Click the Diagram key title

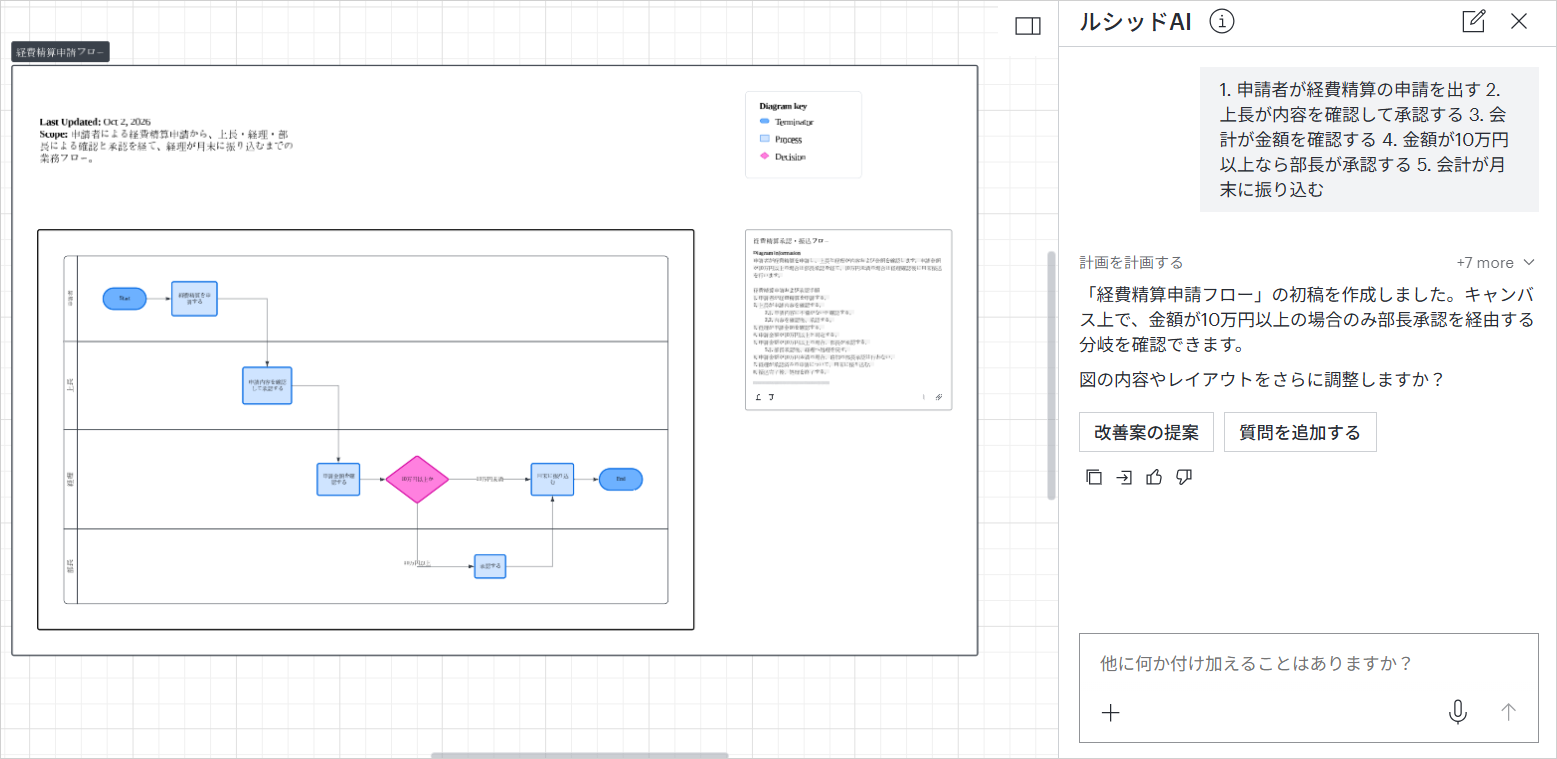click(x=783, y=105)
